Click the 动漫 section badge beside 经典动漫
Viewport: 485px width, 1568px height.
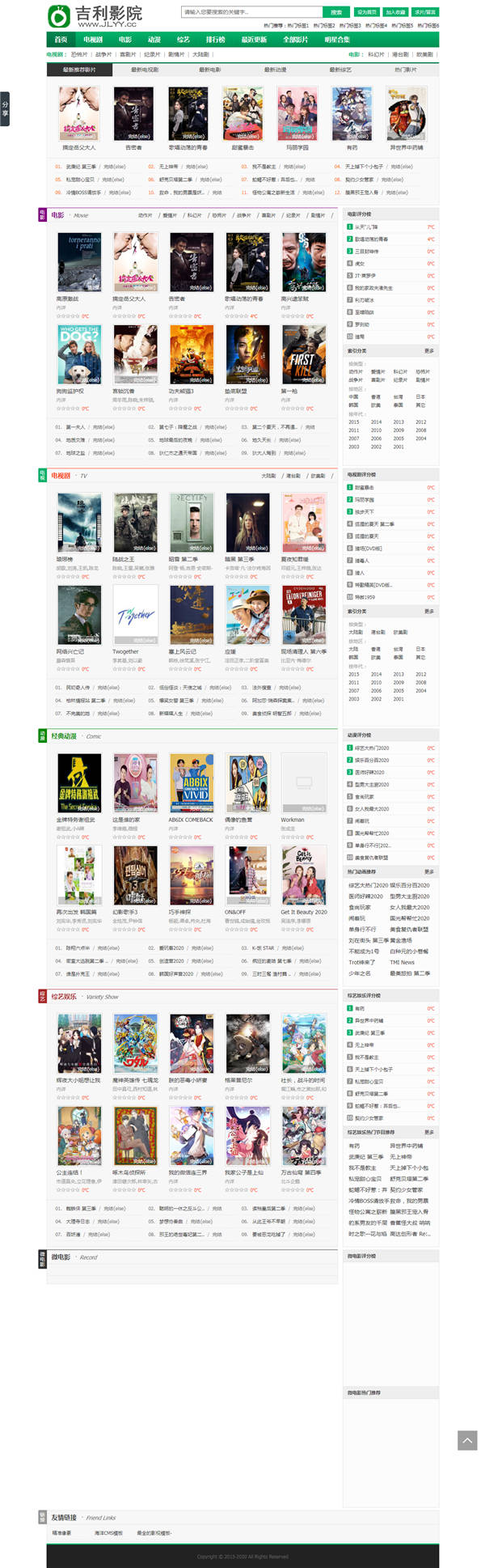tap(42, 735)
